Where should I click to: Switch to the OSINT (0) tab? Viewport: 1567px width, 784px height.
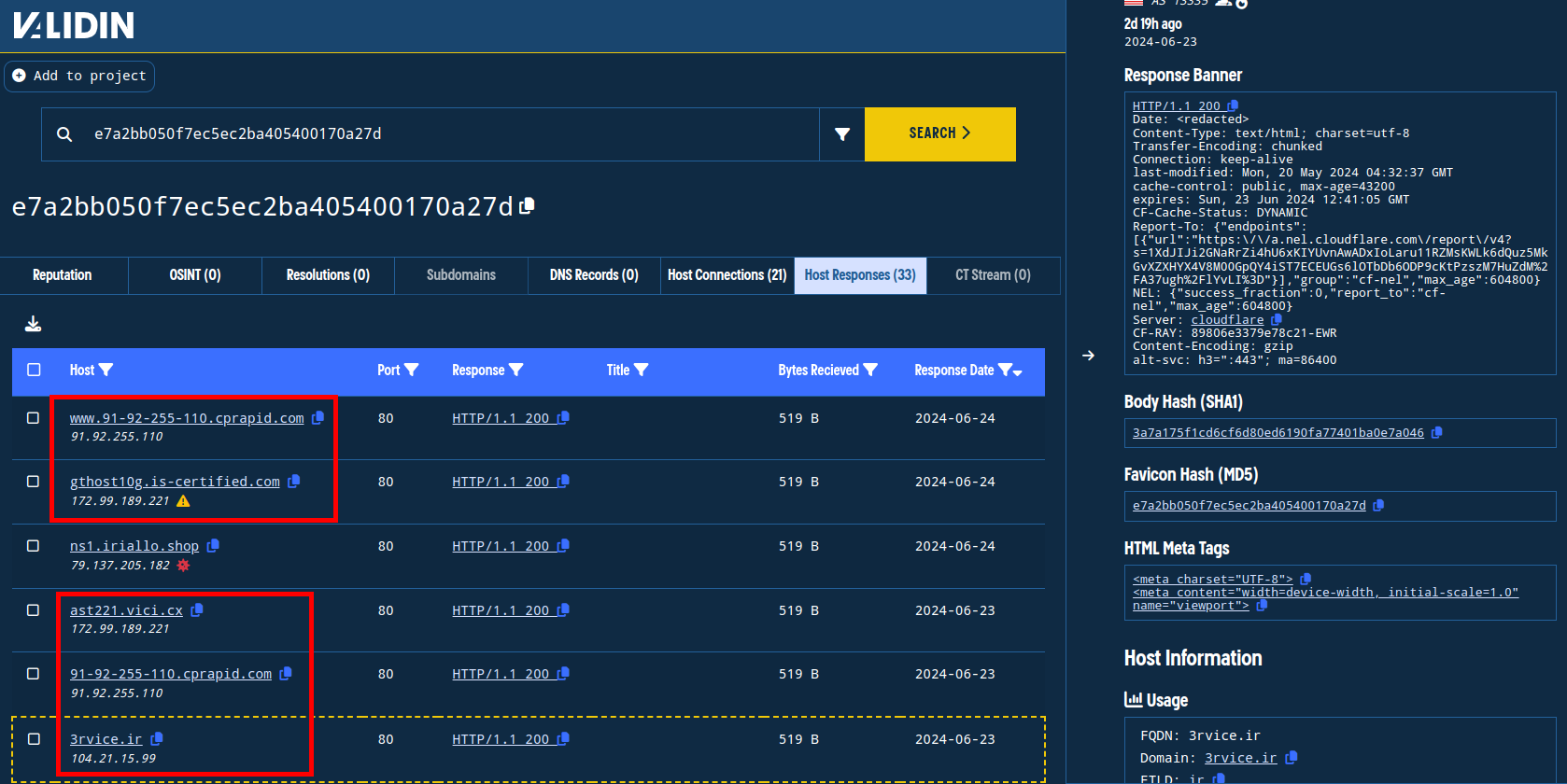195,275
